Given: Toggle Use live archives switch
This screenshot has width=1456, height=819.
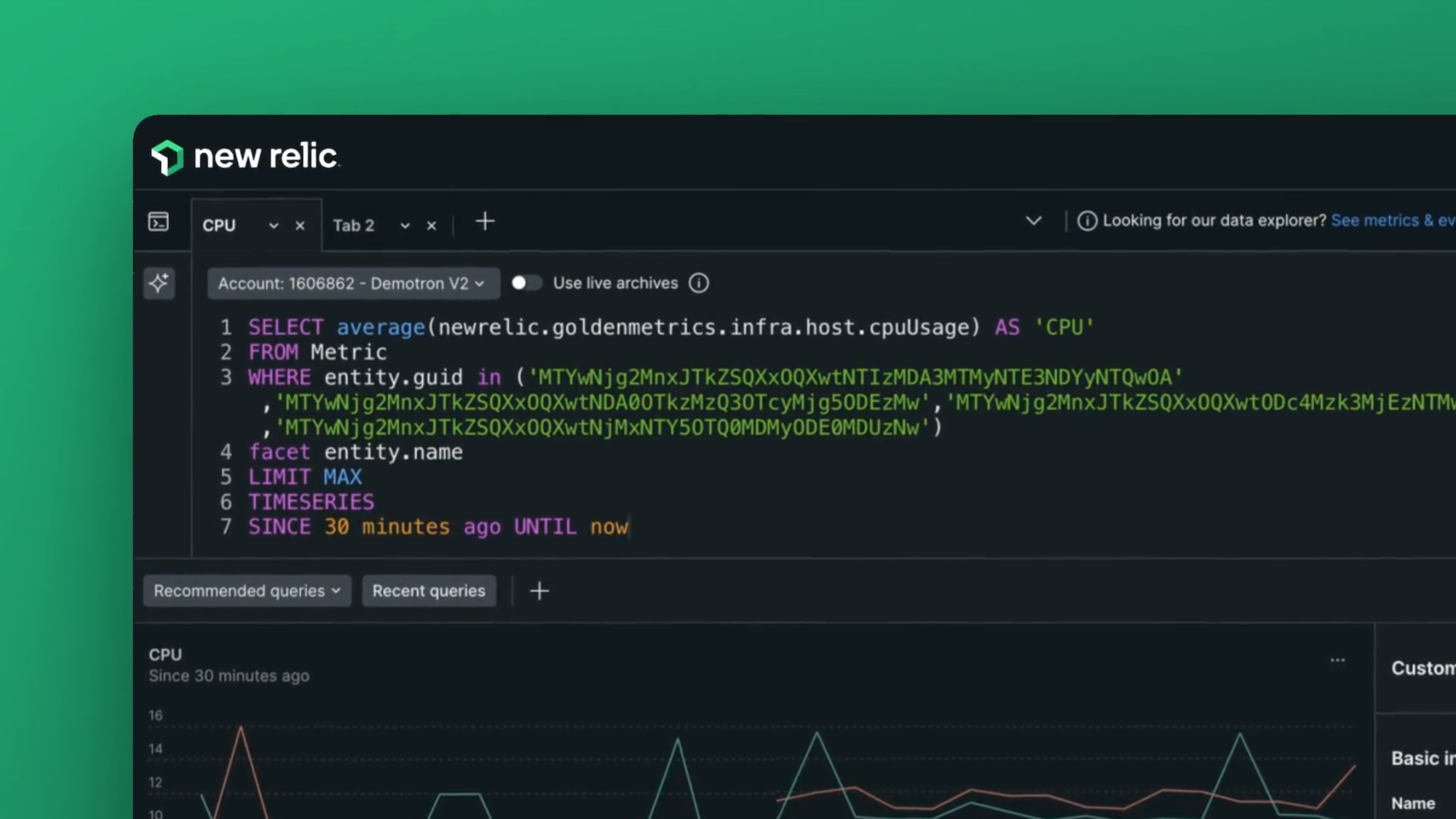Looking at the screenshot, I should click(x=526, y=283).
